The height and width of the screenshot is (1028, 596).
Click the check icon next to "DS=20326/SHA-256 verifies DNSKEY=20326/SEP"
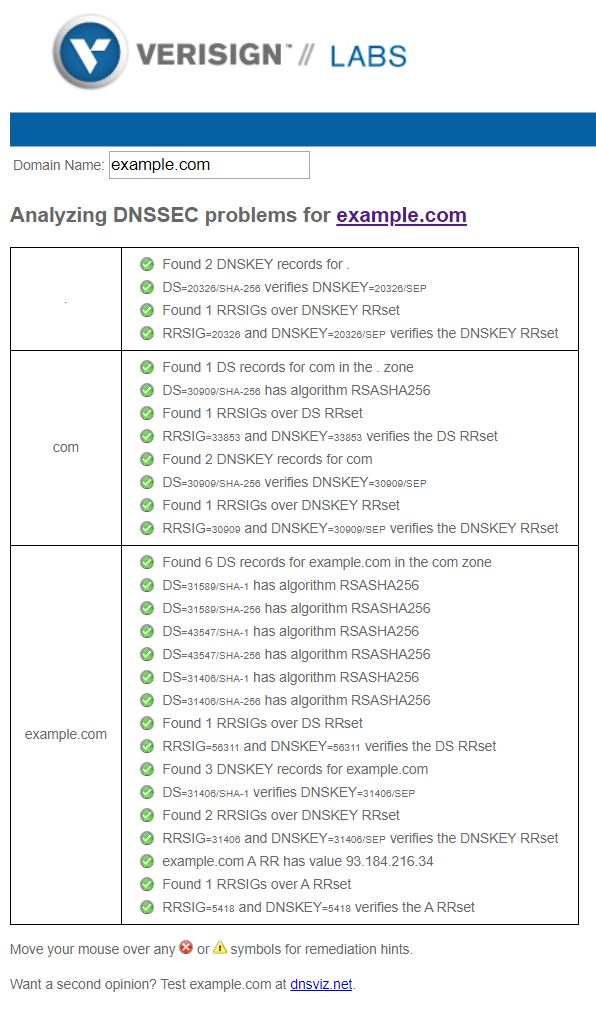tap(147, 287)
